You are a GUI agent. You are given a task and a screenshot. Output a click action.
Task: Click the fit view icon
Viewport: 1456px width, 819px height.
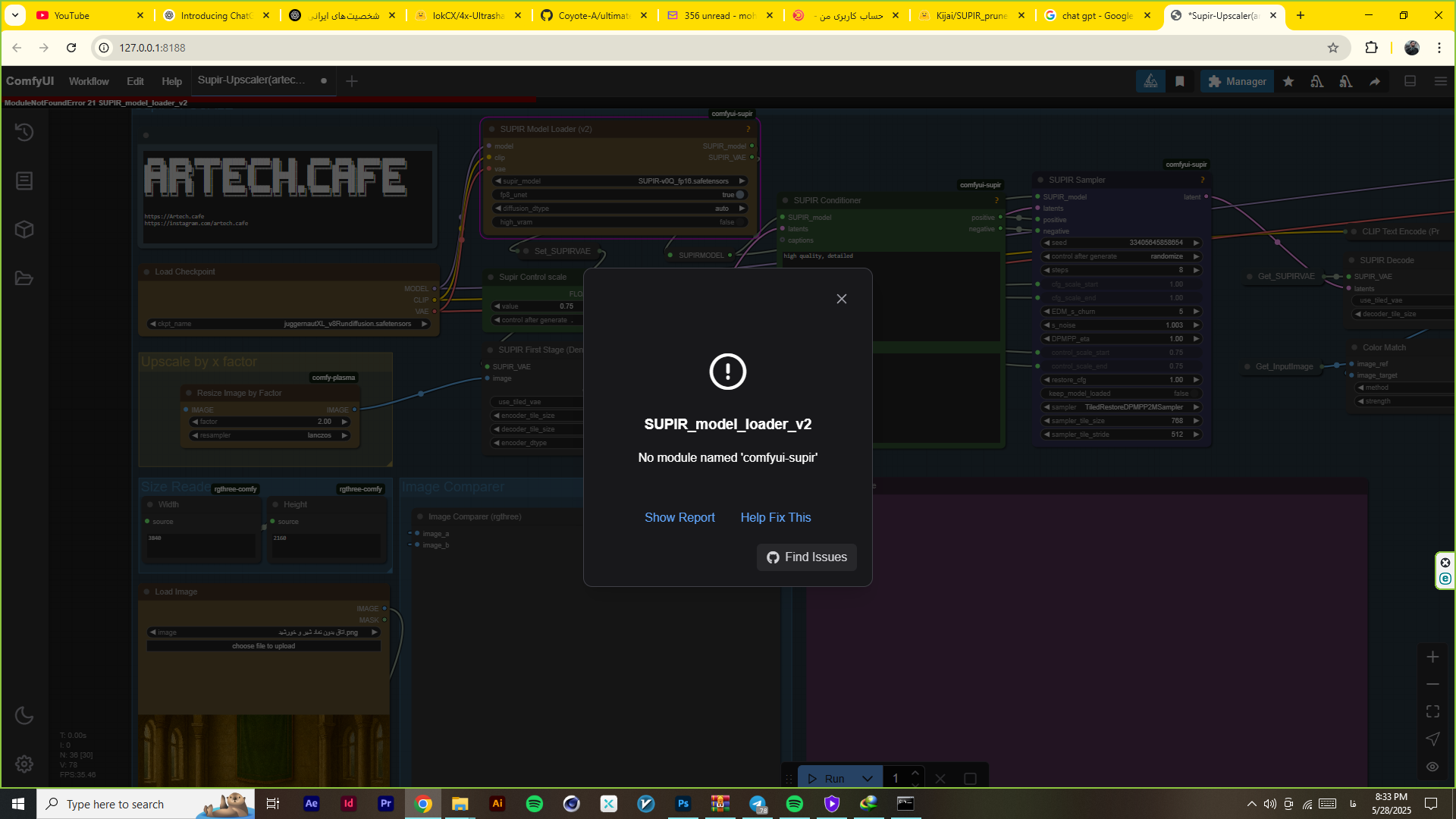click(1432, 711)
